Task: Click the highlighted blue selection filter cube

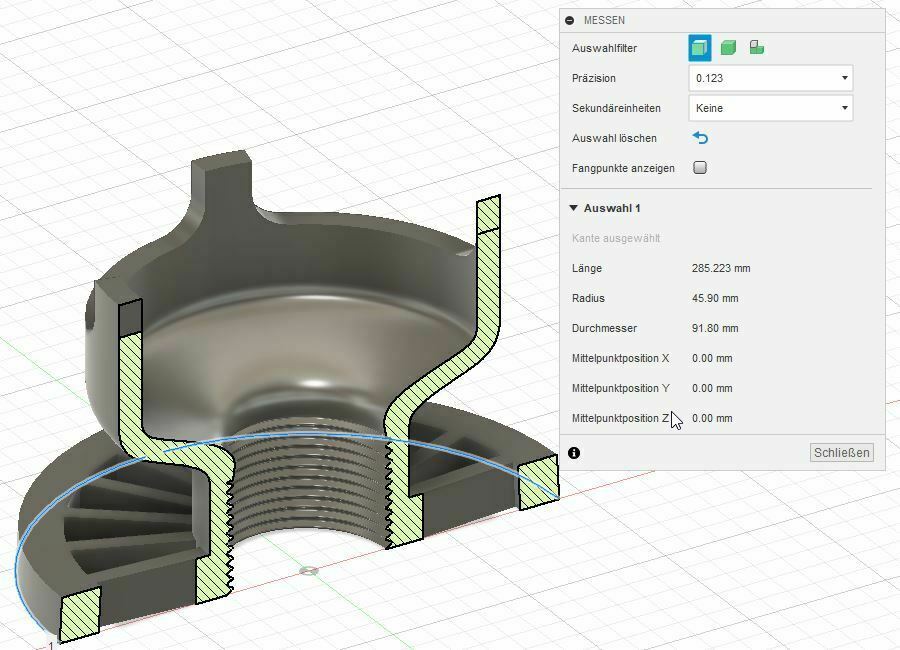Action: tap(700, 48)
